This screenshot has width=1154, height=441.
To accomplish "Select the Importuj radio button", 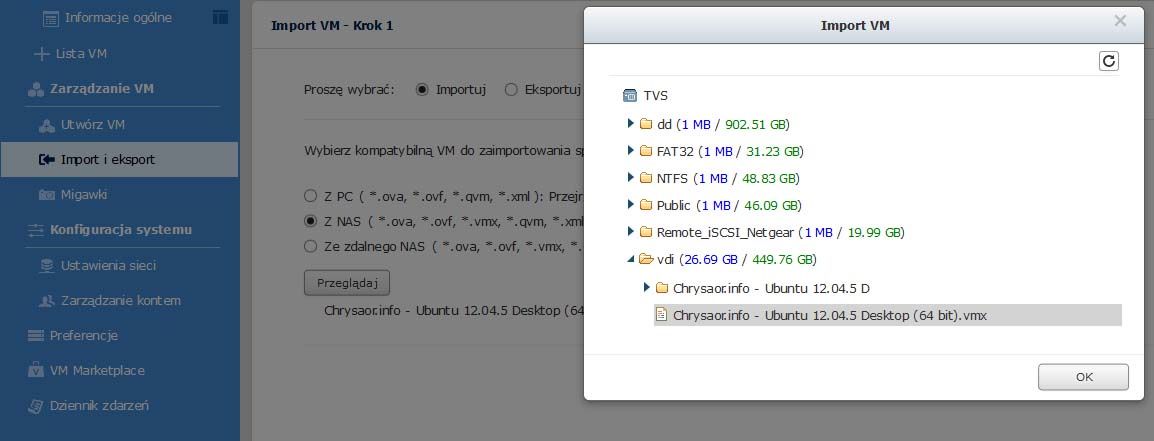I will [422, 90].
